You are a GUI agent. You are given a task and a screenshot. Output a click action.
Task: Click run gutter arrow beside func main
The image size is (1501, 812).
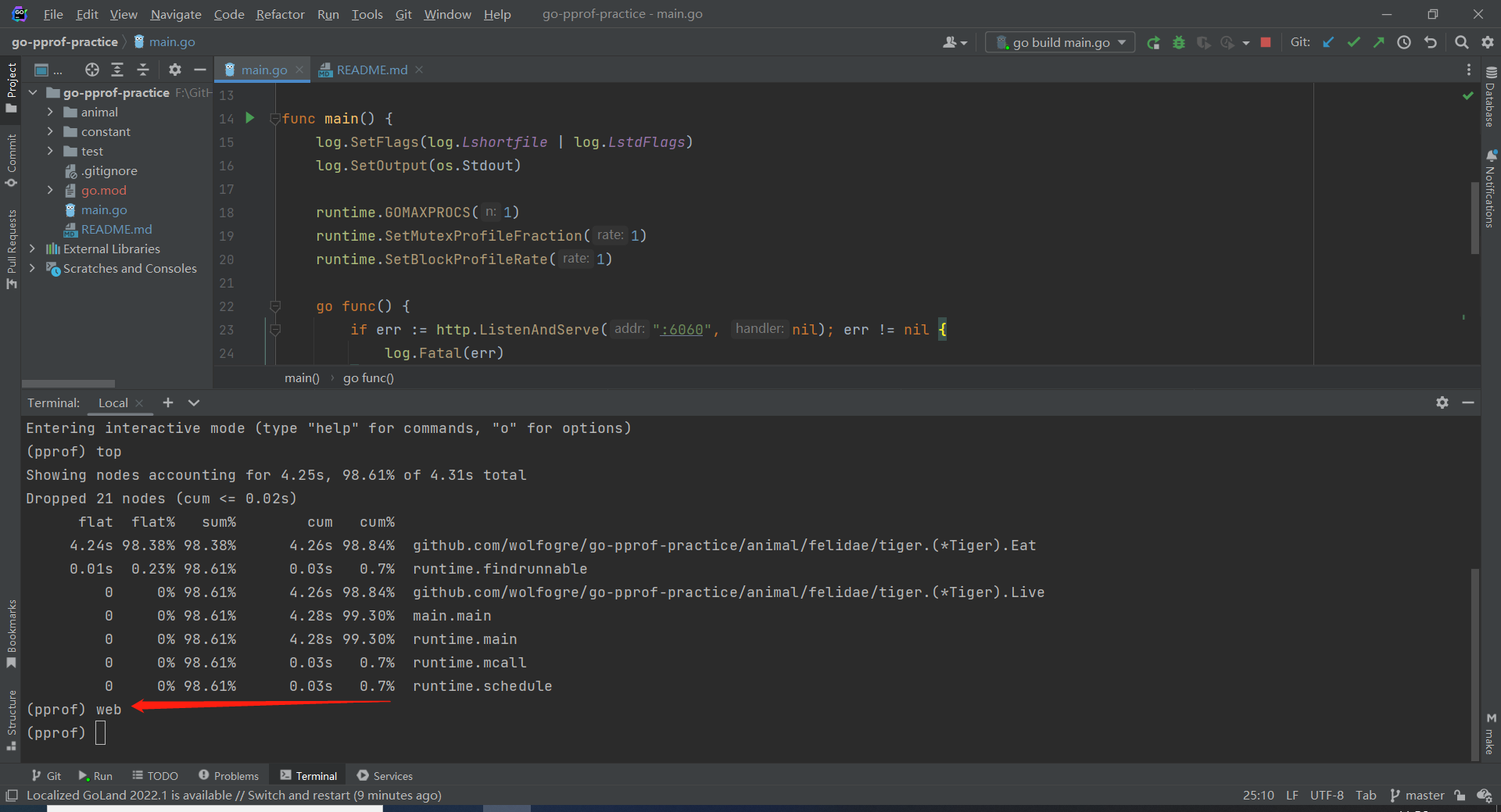click(250, 118)
